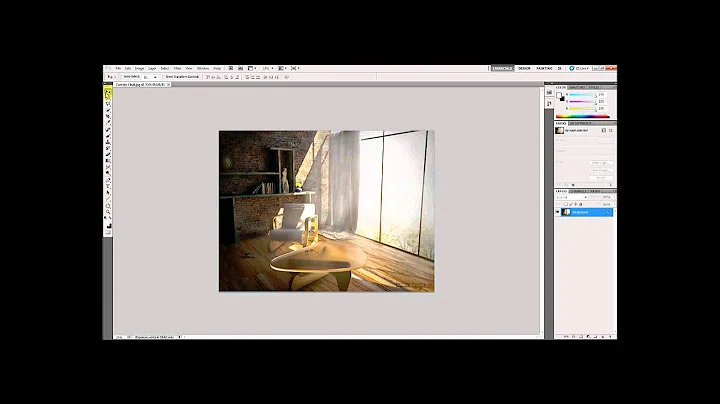Click Add layer style fx icon
This screenshot has width=720, height=404.
(x=574, y=337)
